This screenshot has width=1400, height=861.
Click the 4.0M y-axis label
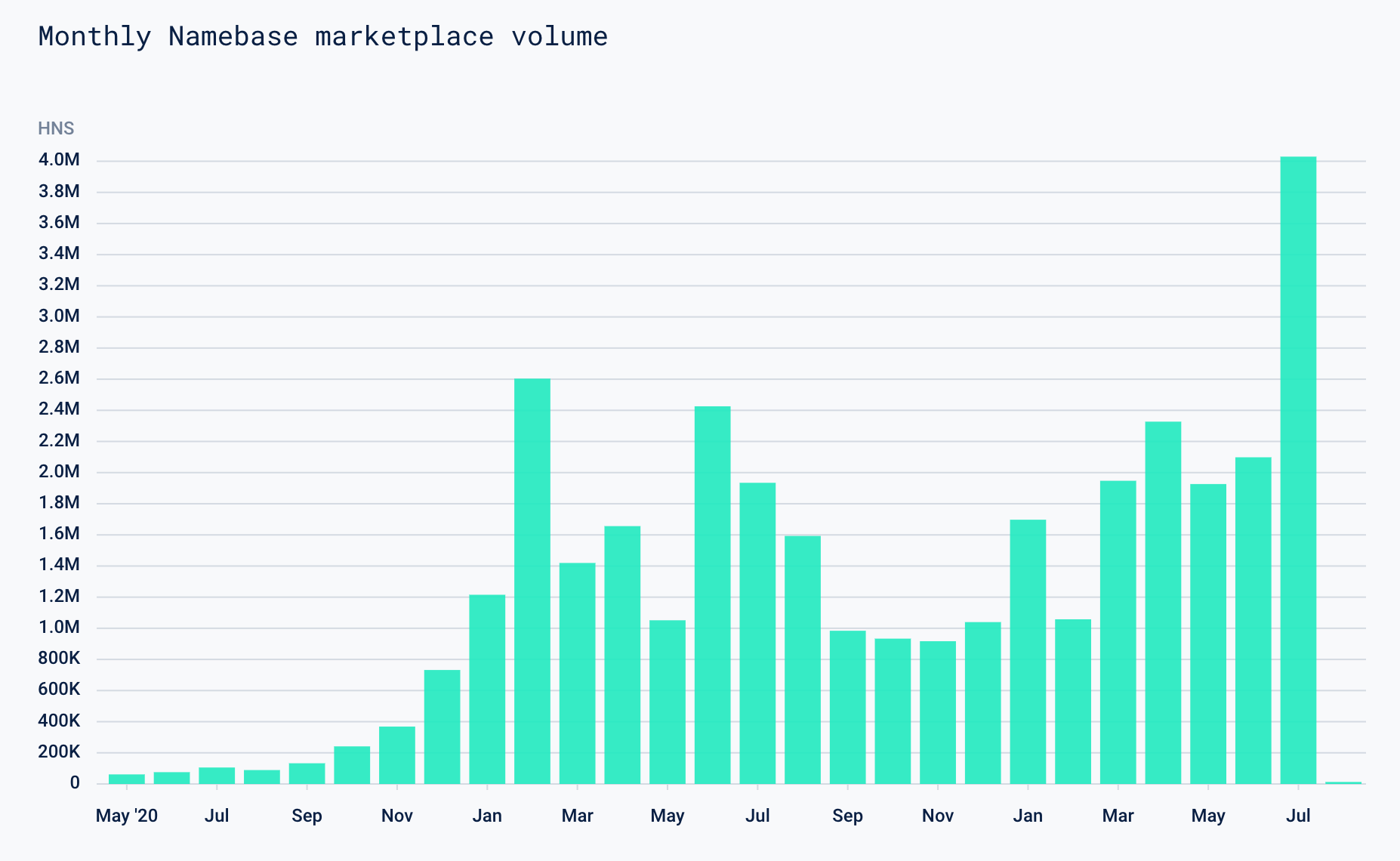click(59, 159)
